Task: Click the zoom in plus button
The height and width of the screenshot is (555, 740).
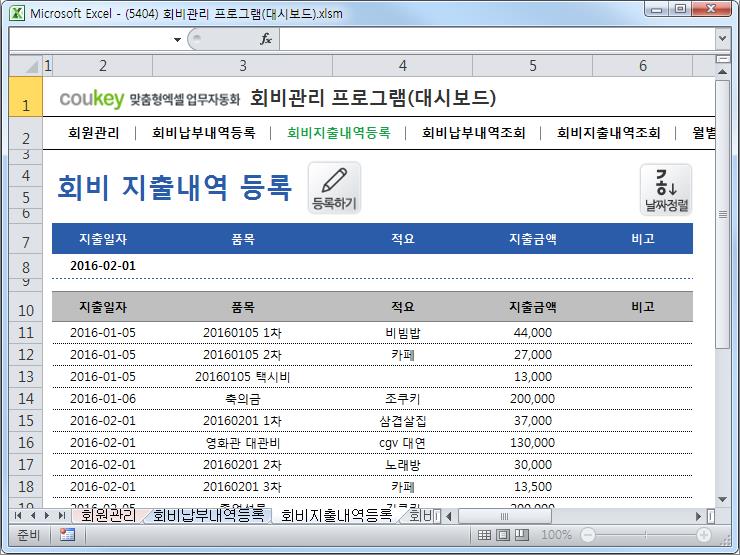Action: 703,535
